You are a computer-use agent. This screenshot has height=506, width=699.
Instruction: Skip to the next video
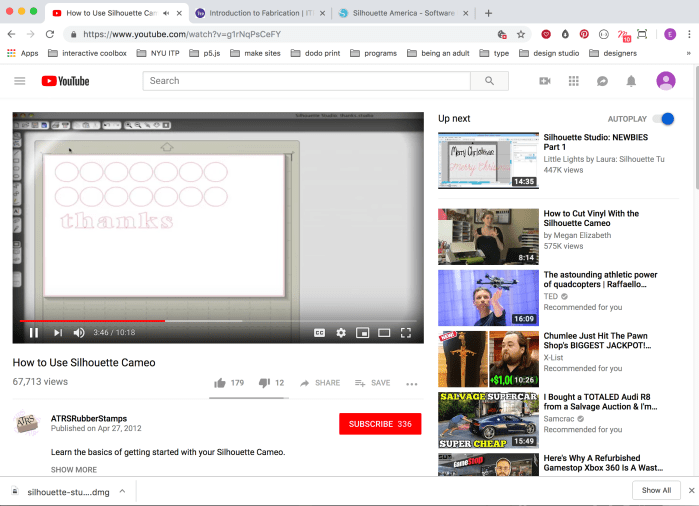[58, 333]
